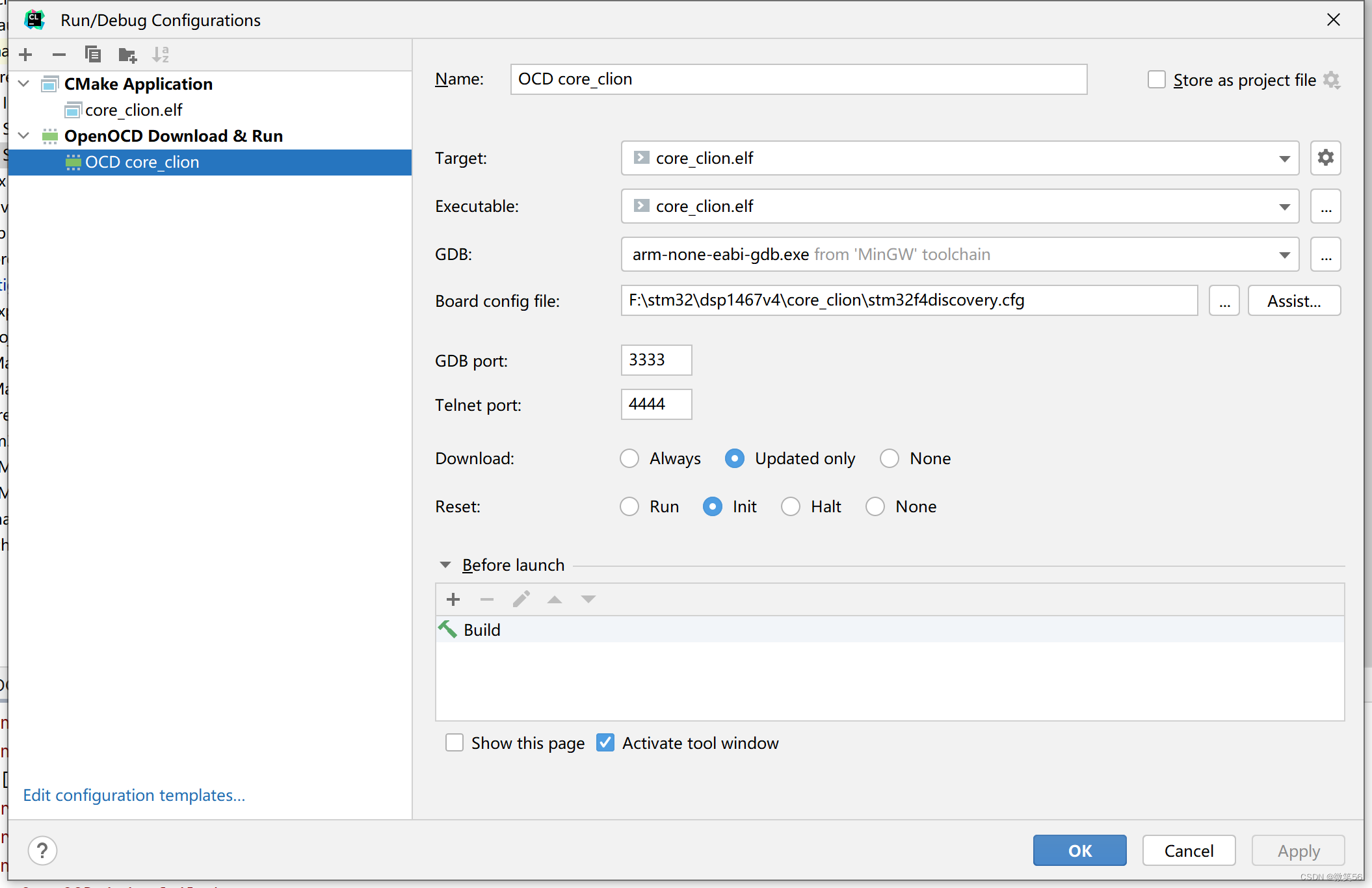1372x888 pixels.
Task: Click the GDB port field
Action: [x=655, y=360]
